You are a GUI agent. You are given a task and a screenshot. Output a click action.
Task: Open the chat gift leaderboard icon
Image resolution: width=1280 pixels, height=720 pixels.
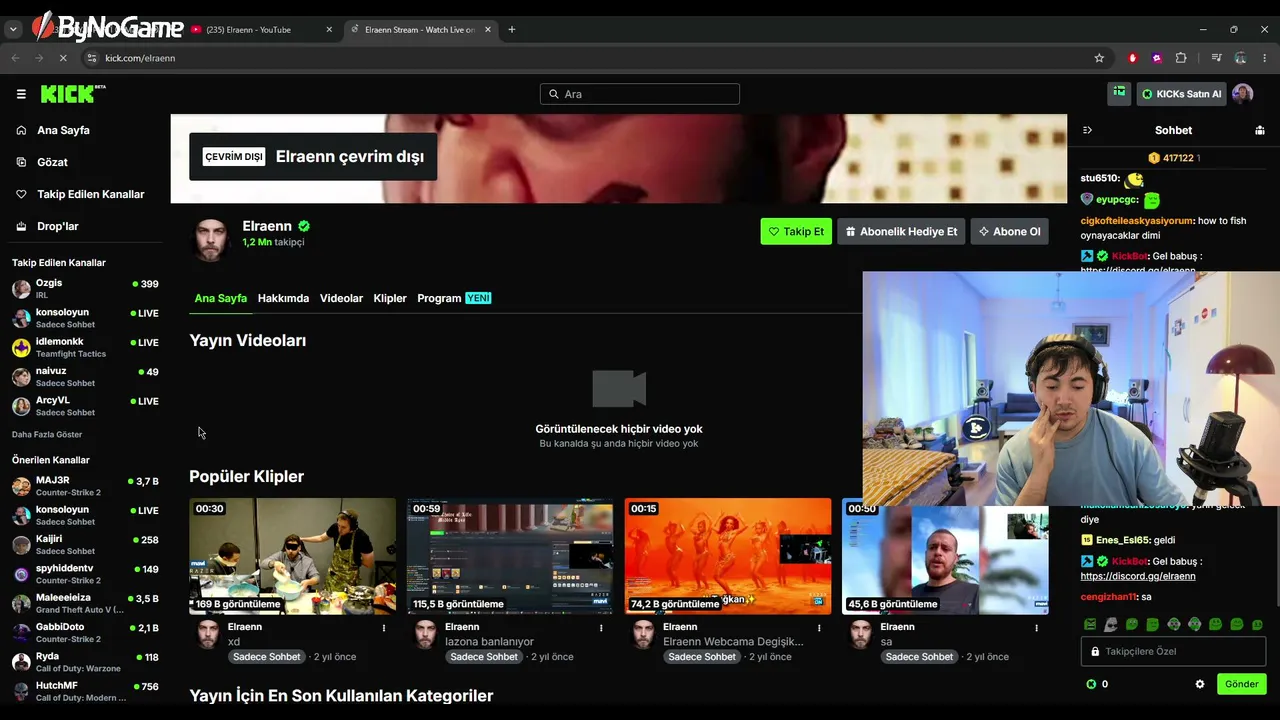(1260, 130)
